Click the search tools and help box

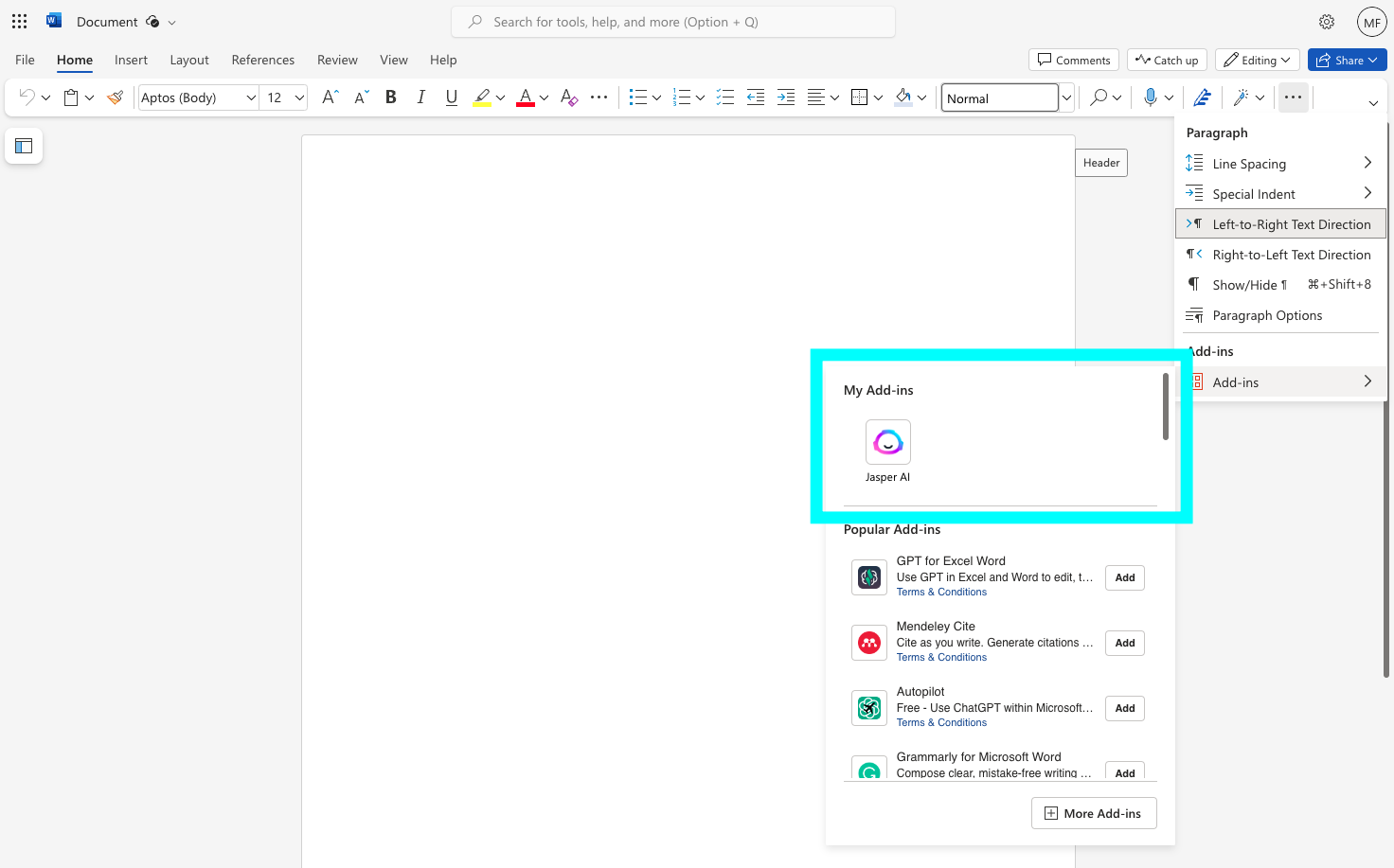point(673,22)
